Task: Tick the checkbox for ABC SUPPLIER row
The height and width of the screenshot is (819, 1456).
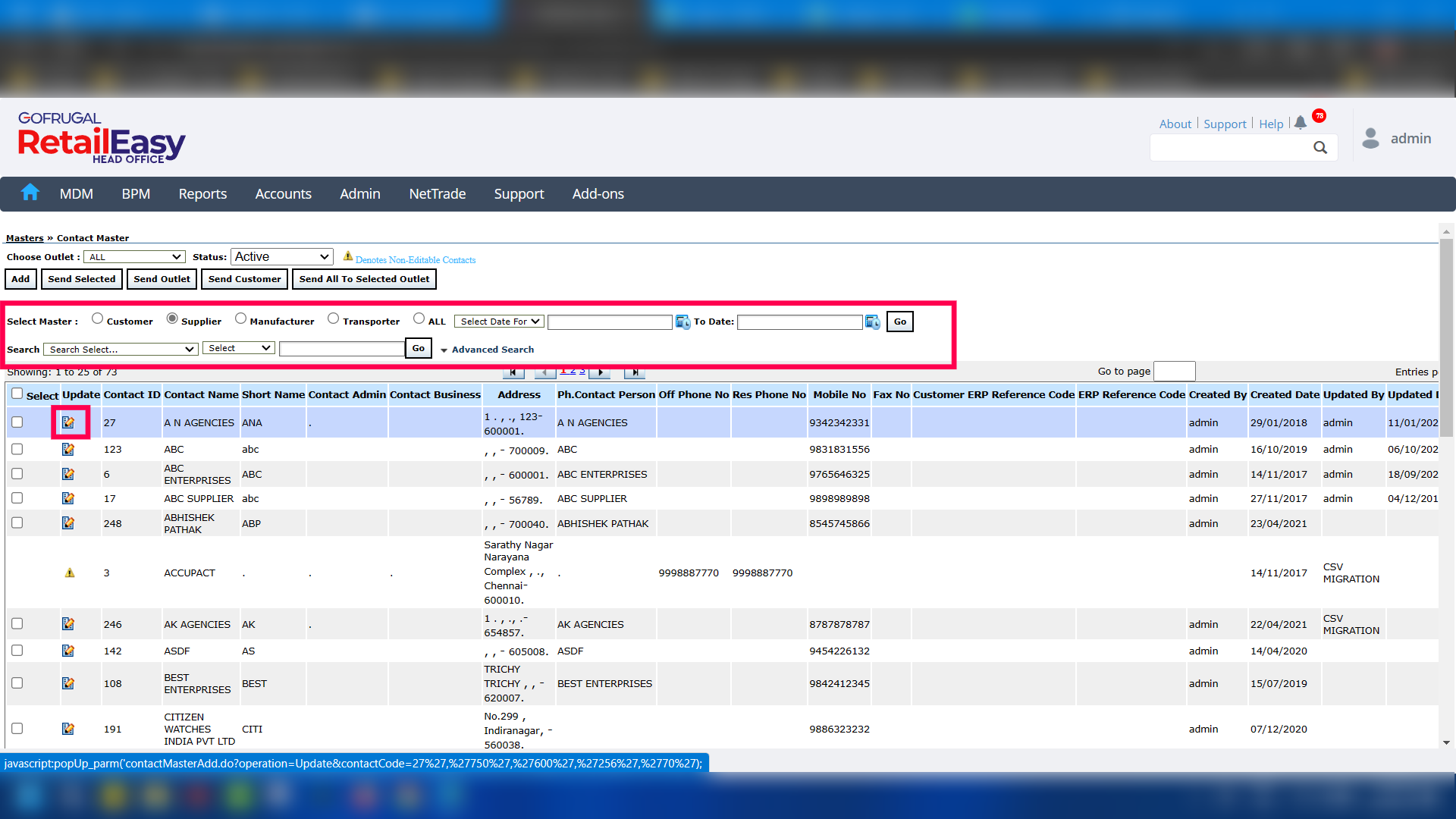Action: pyautogui.click(x=17, y=498)
